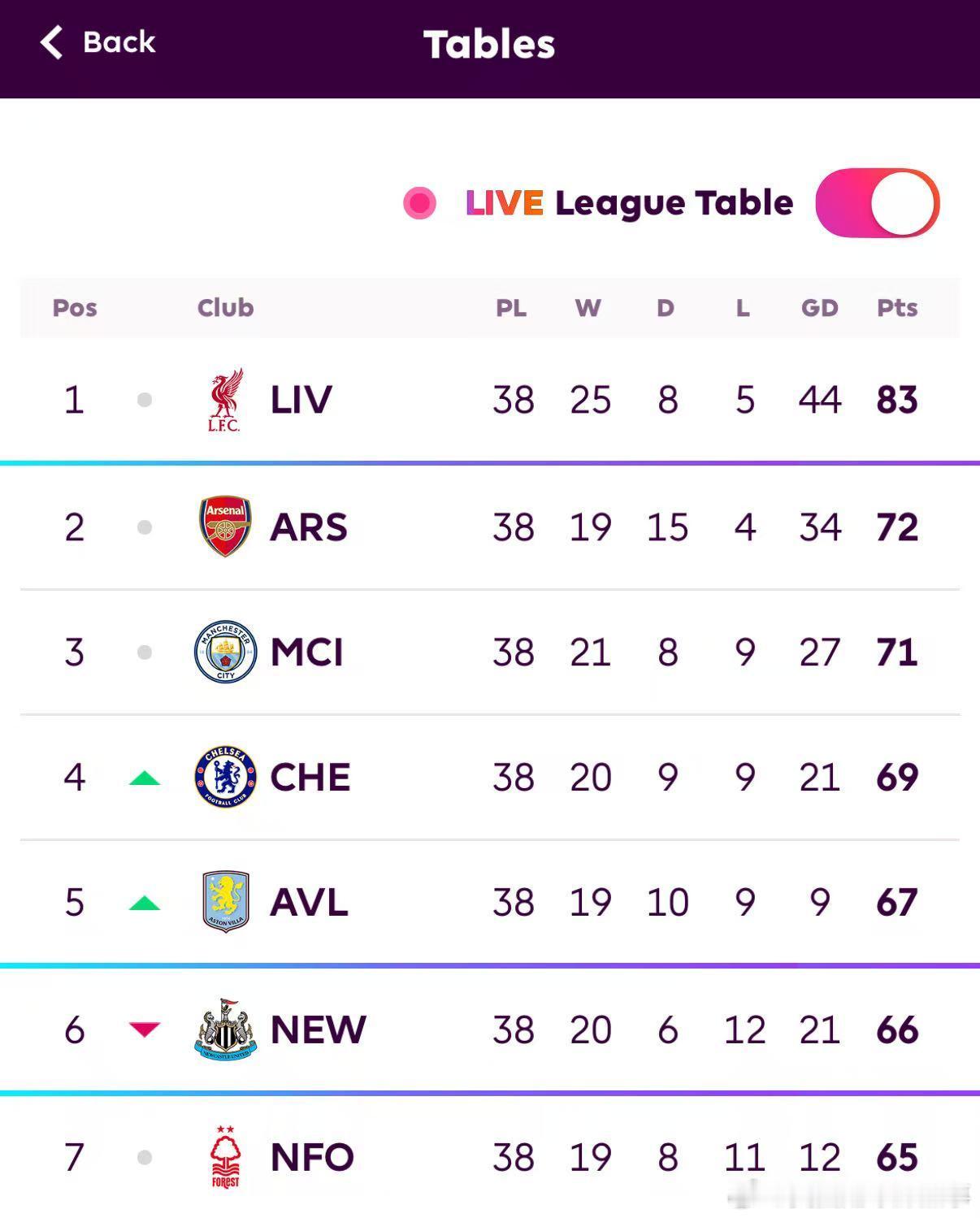Tap the Arsenal club crest
This screenshot has width=980, height=1218.
click(x=225, y=527)
